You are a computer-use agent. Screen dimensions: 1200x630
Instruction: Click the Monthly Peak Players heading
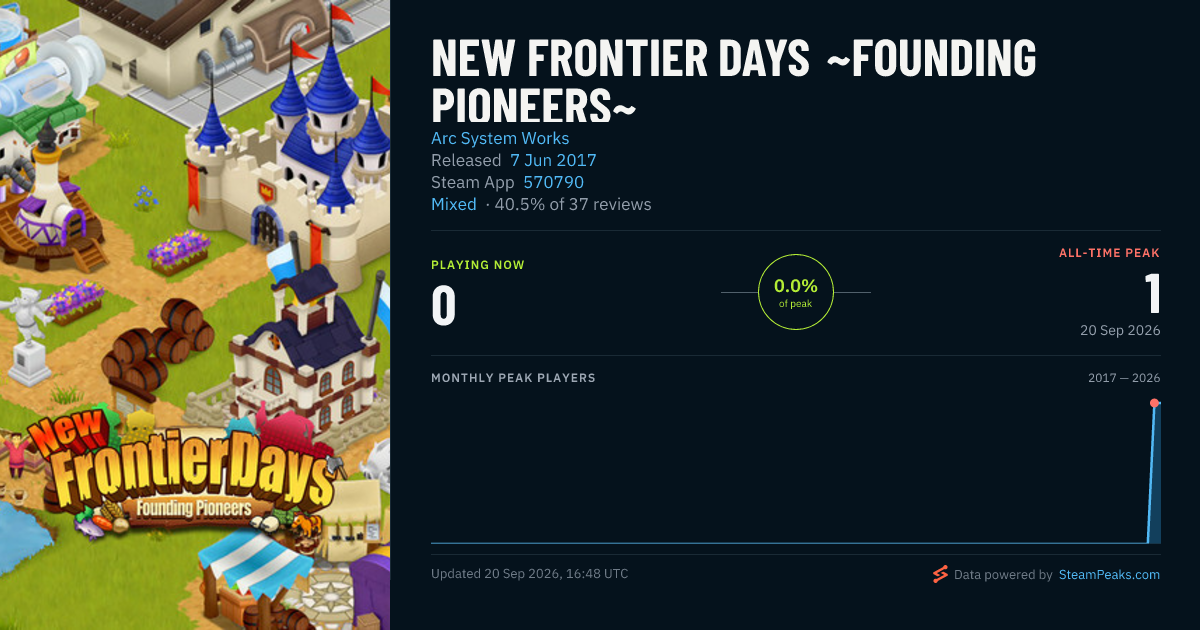pyautogui.click(x=513, y=378)
